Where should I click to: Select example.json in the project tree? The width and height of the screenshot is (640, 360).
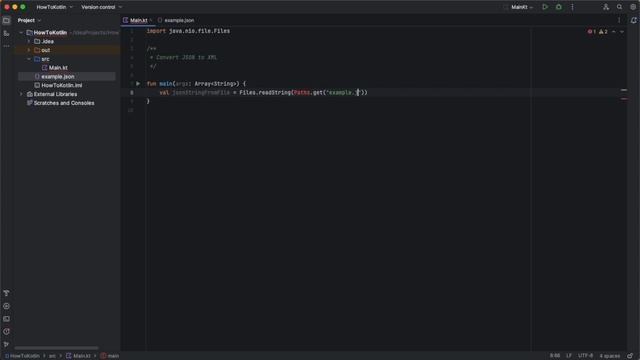point(57,77)
